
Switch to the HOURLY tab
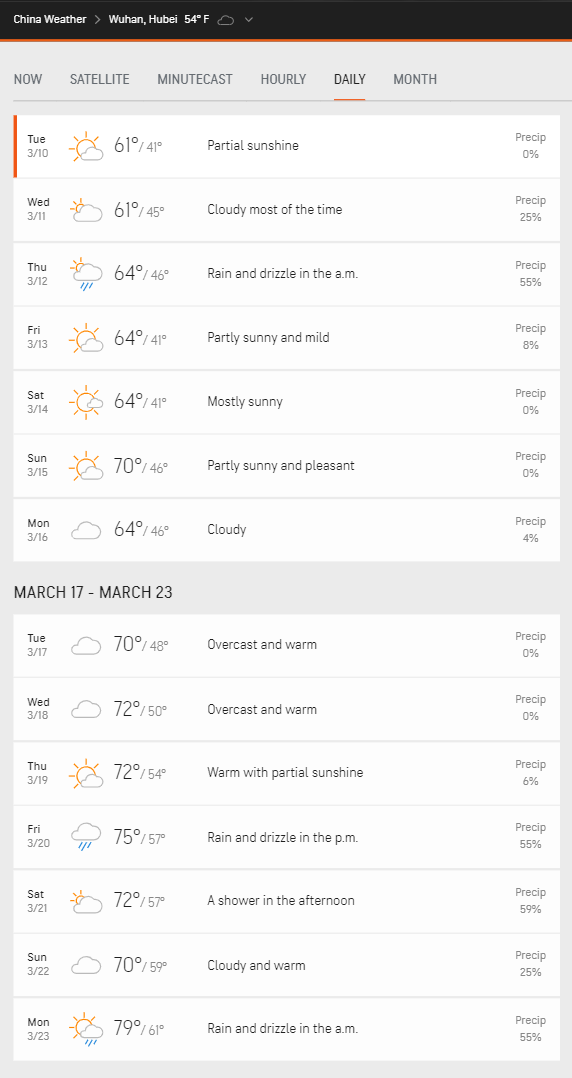pyautogui.click(x=283, y=79)
